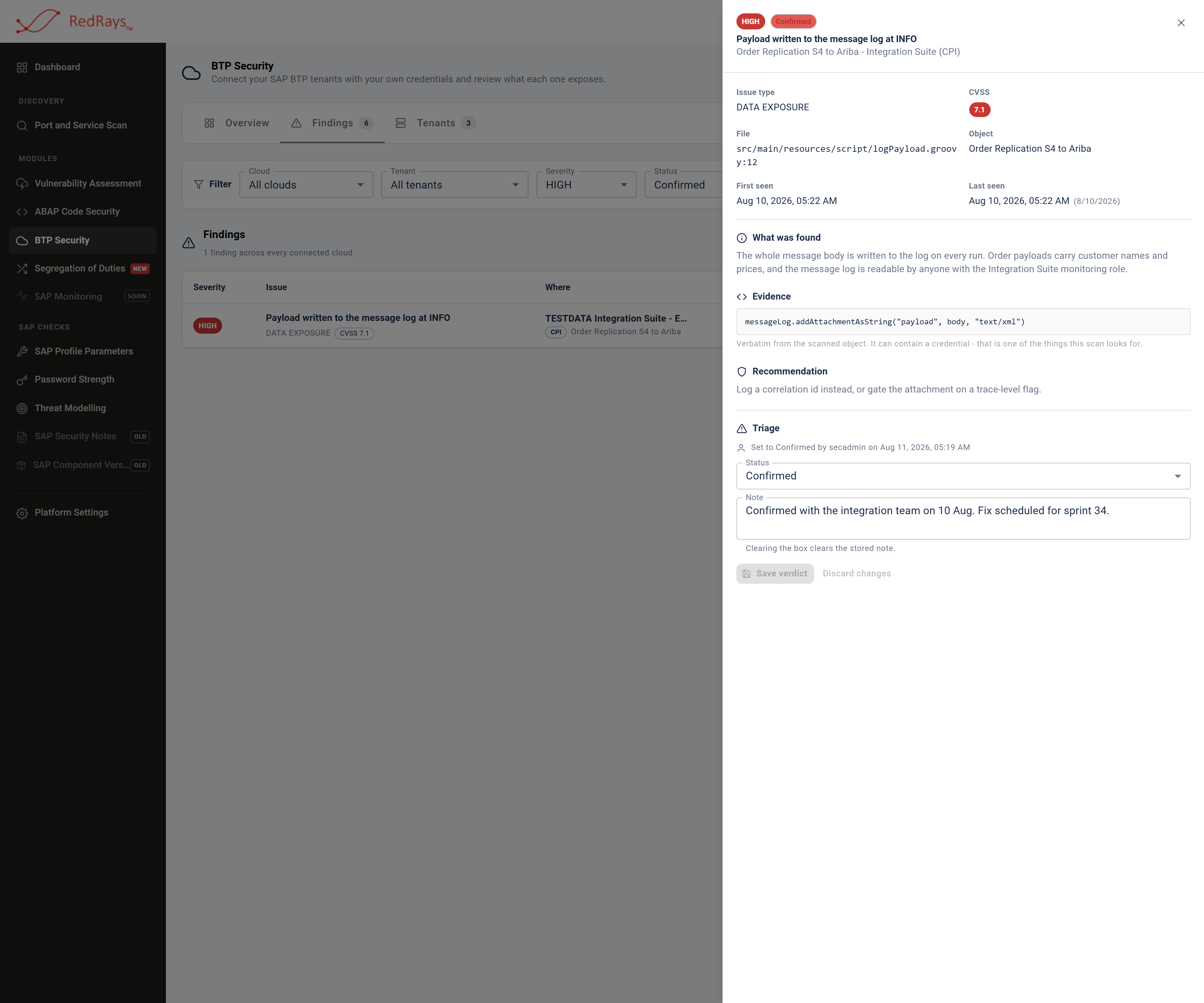Click the shield icon next to Recommendation
The height and width of the screenshot is (1003, 1204).
pos(741,371)
